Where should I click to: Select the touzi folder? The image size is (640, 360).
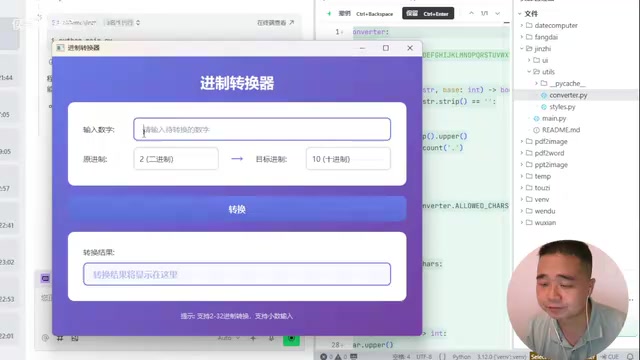(x=542, y=188)
